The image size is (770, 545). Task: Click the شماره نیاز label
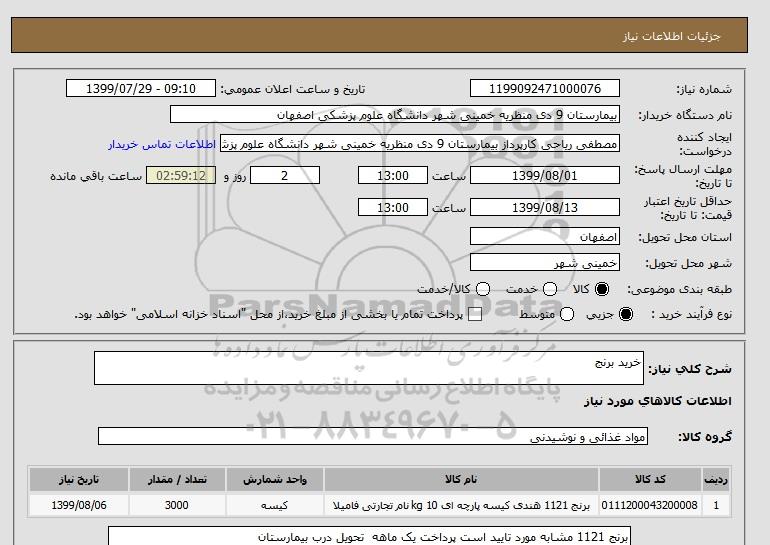point(704,89)
